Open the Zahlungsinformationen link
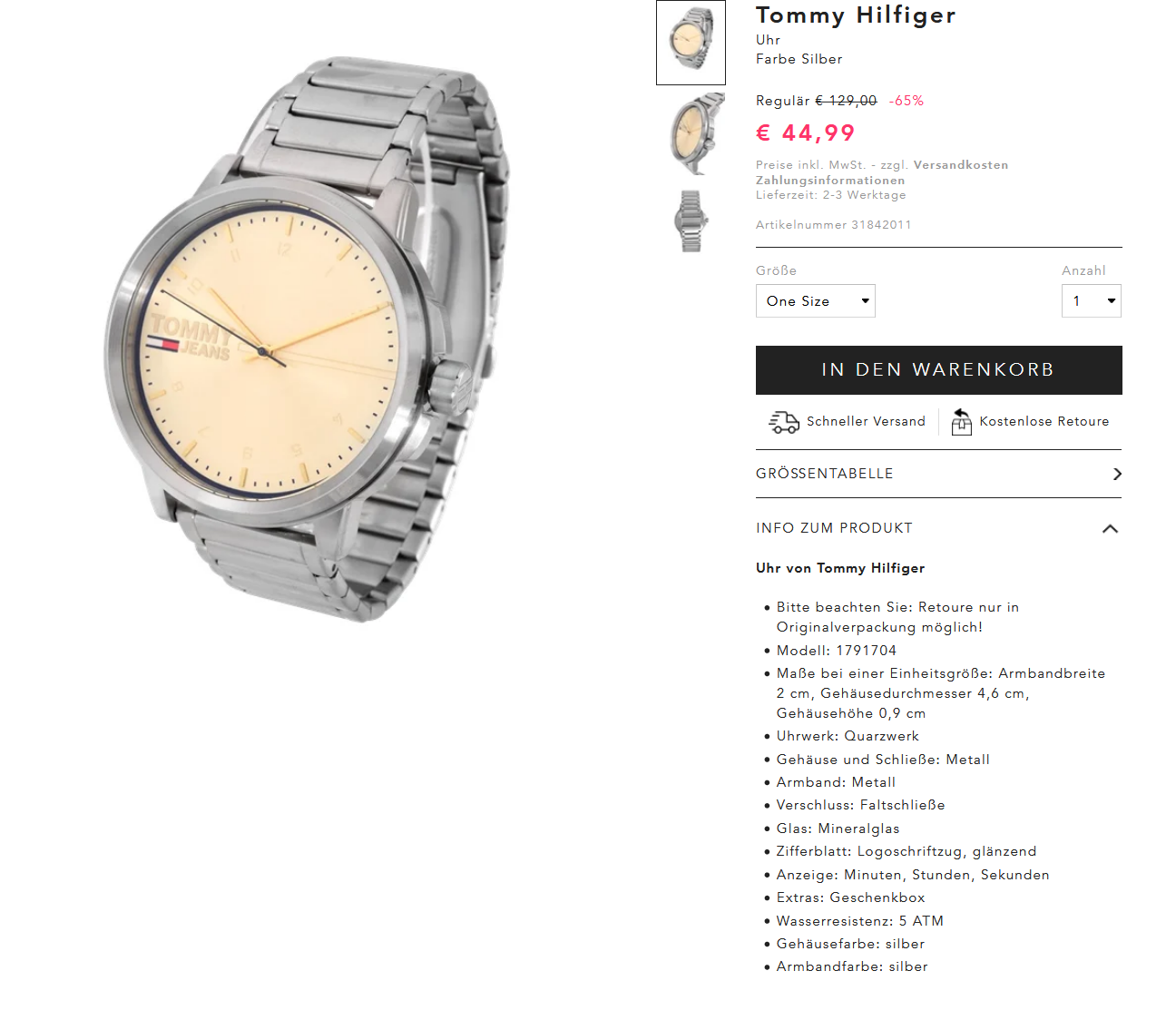Image resolution: width=1176 pixels, height=1010 pixels. [830, 181]
